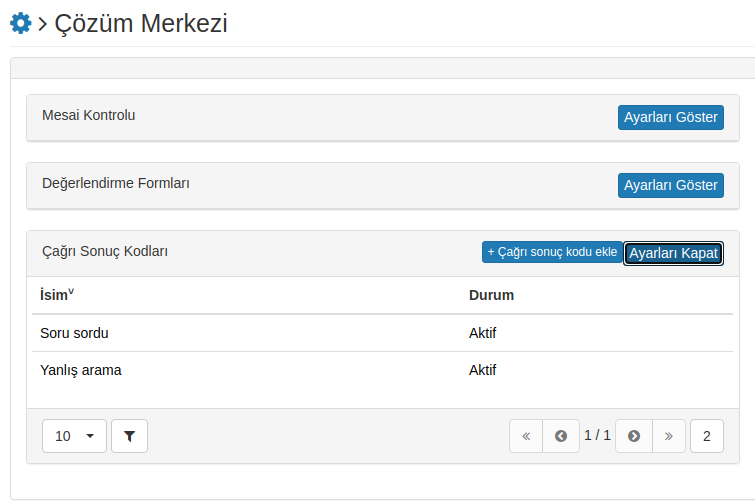Image resolution: width=755 pixels, height=501 pixels.
Task: Go to previous page arrow
Action: pyautogui.click(x=560, y=436)
